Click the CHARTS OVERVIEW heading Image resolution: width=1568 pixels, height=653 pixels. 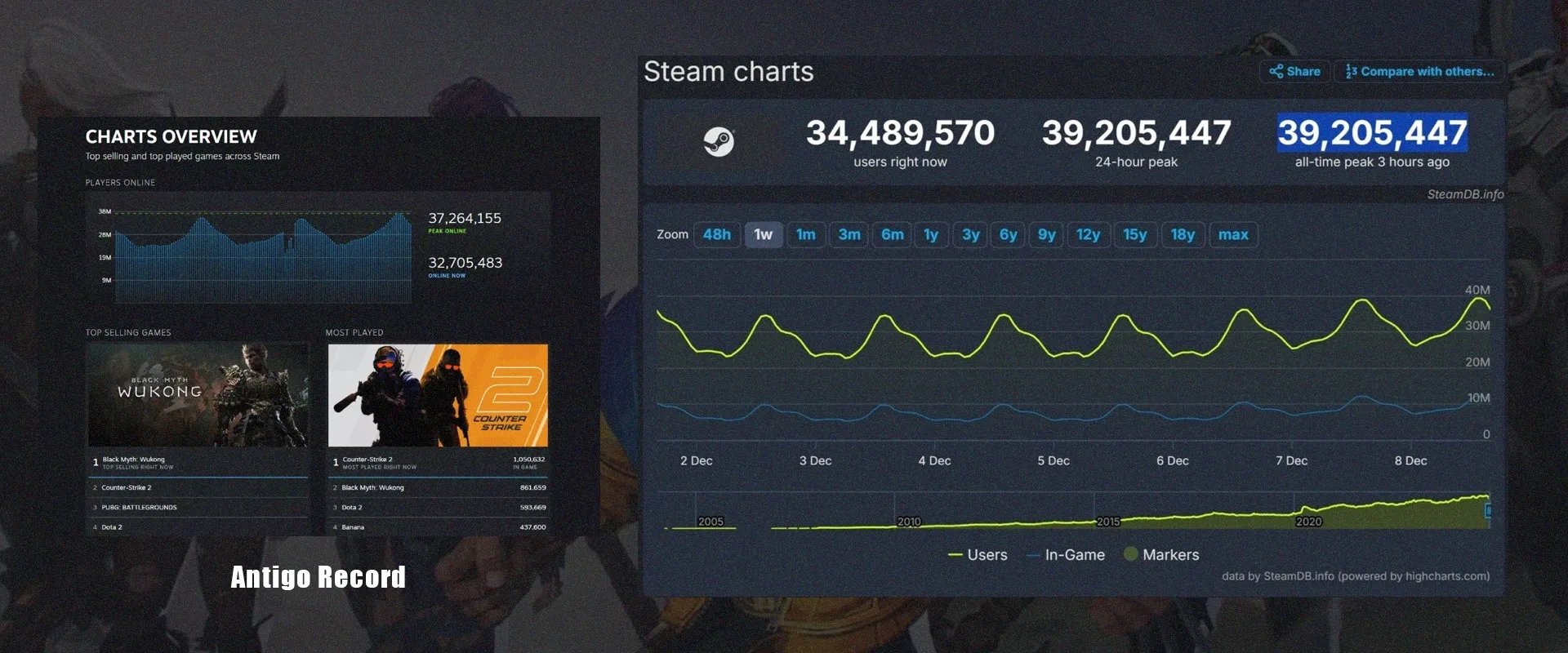pyautogui.click(x=171, y=136)
